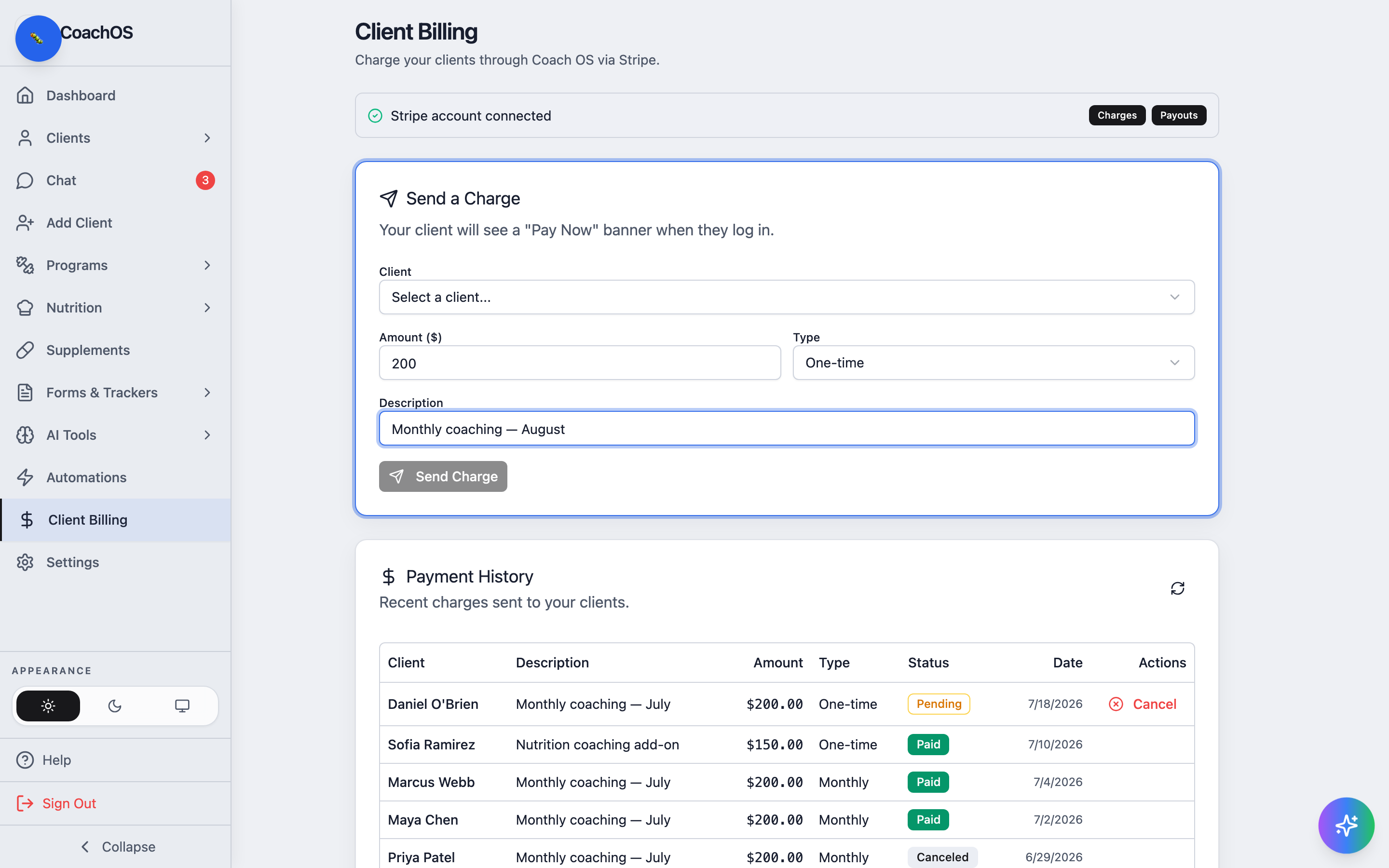Go to Dashboard menu item

[x=115, y=95]
